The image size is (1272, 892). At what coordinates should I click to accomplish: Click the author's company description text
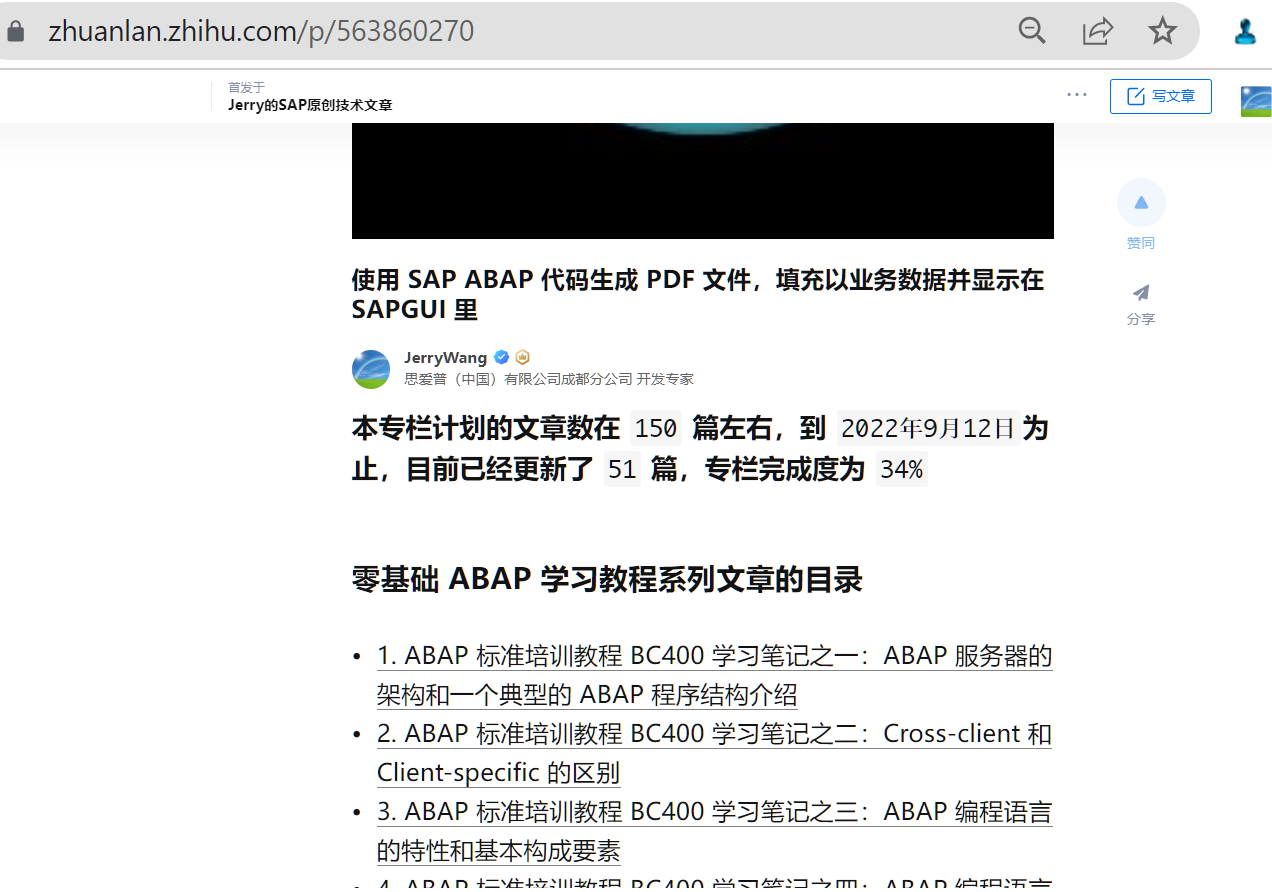[x=549, y=379]
